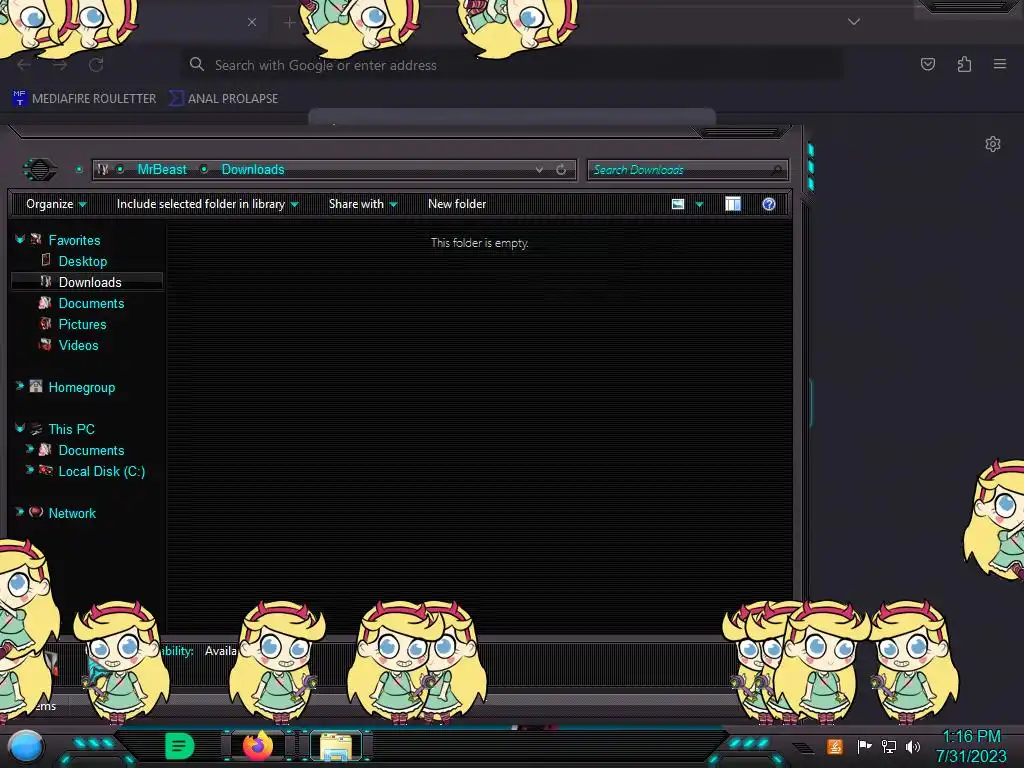1024x768 pixels.
Task: Go forward in Firefox
Action: point(60,65)
